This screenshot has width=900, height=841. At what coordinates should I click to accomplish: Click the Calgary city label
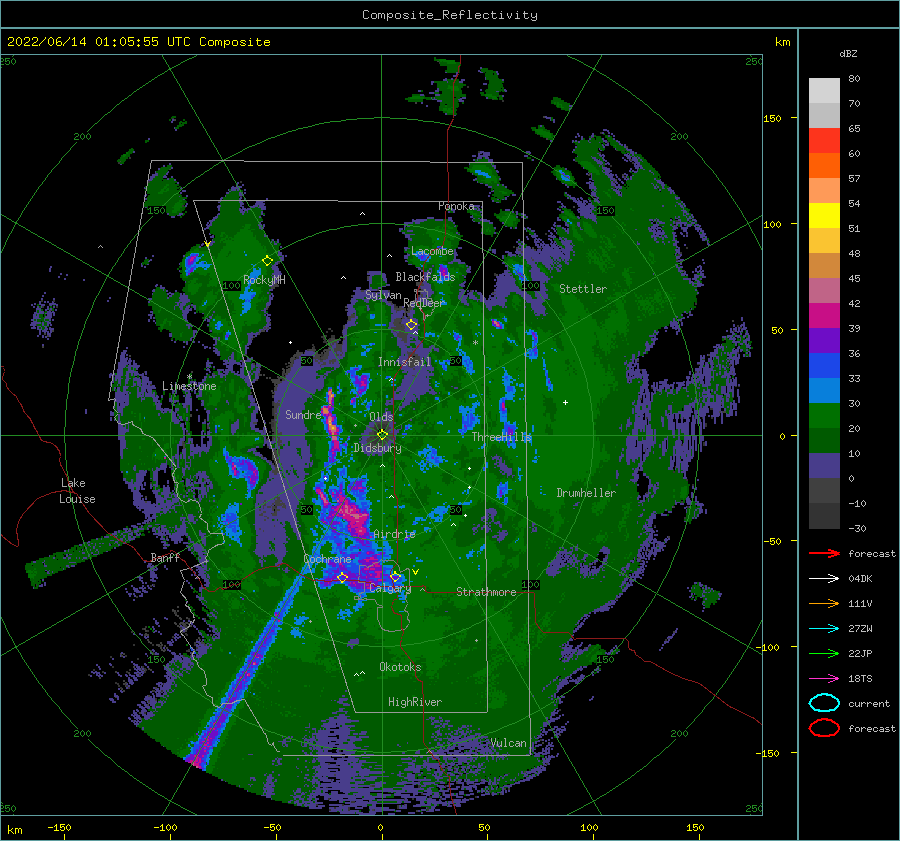pos(390,588)
